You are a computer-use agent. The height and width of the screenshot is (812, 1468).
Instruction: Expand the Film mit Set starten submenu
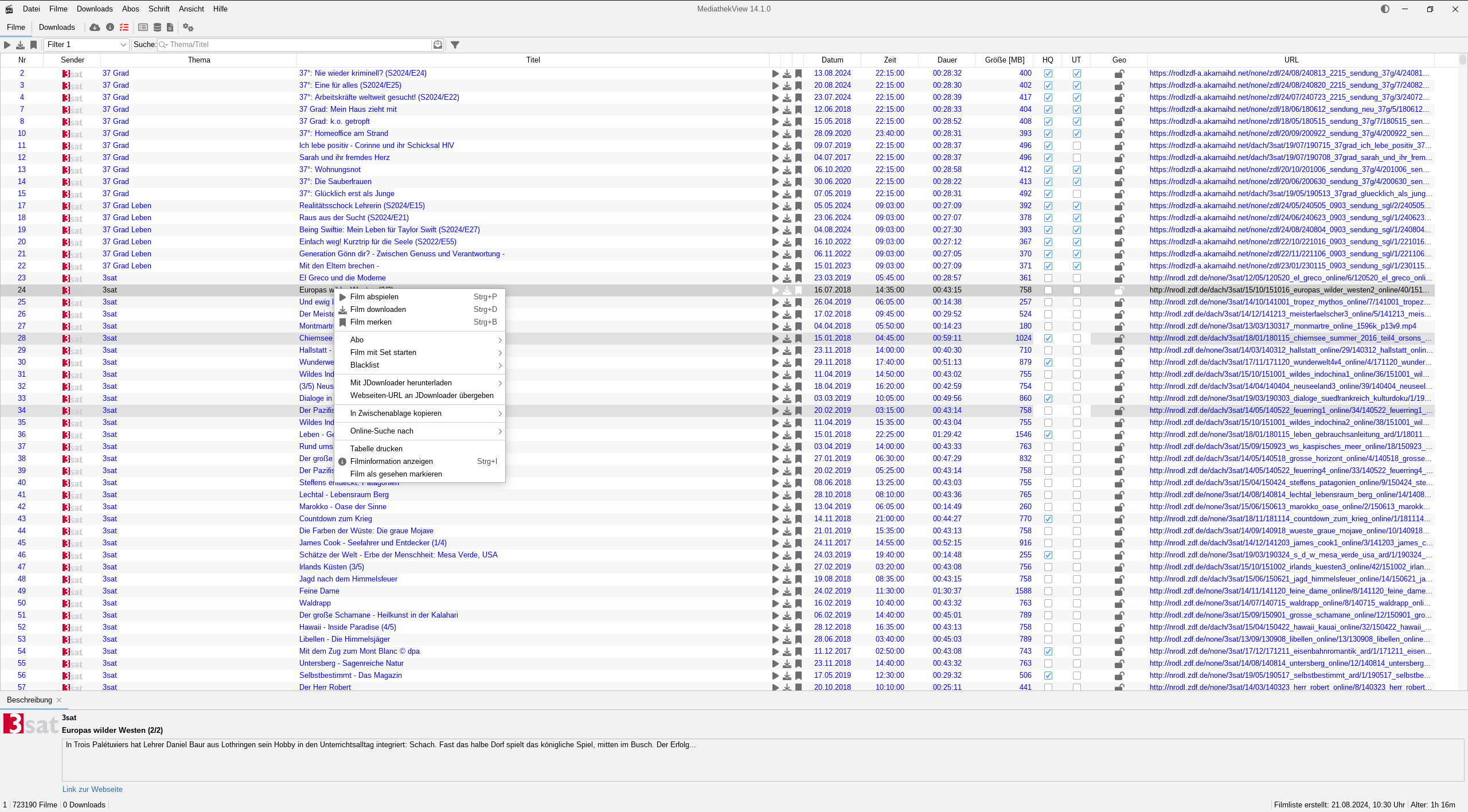[x=420, y=352]
